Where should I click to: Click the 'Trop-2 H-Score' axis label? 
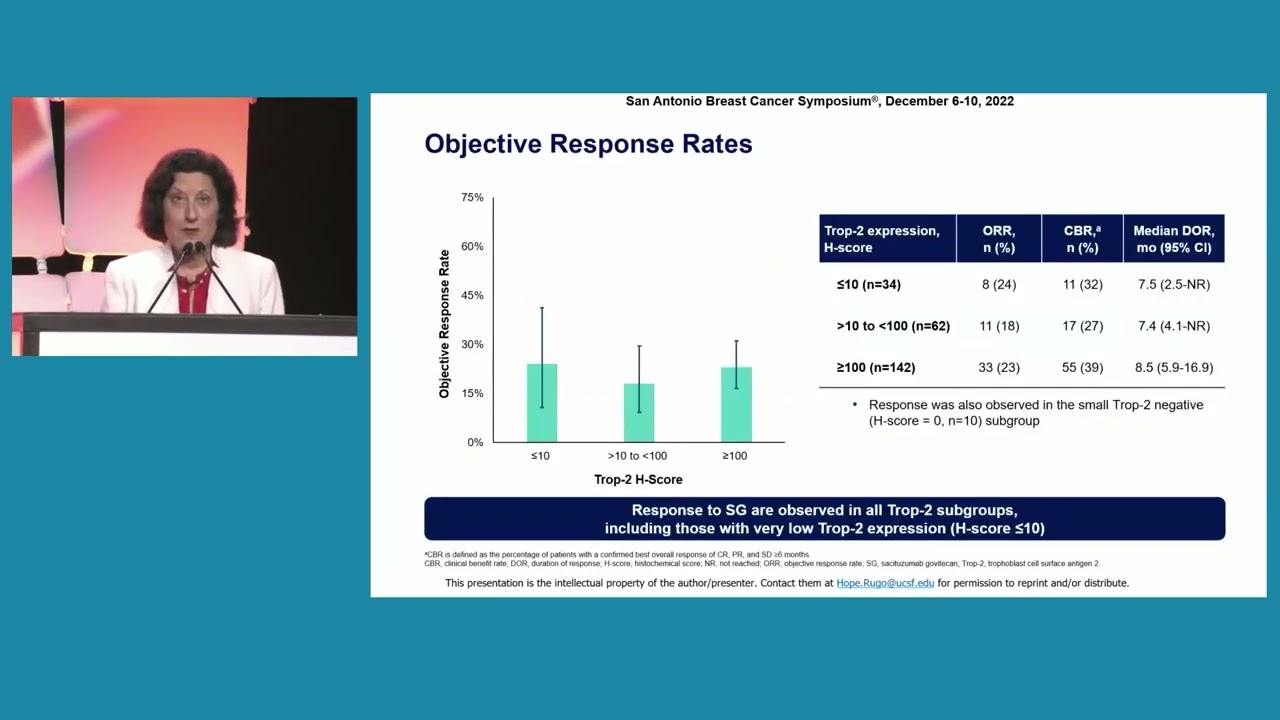[638, 480]
